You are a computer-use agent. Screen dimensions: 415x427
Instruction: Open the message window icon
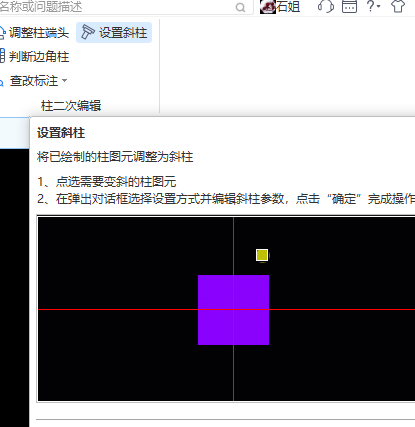tap(349, 6)
